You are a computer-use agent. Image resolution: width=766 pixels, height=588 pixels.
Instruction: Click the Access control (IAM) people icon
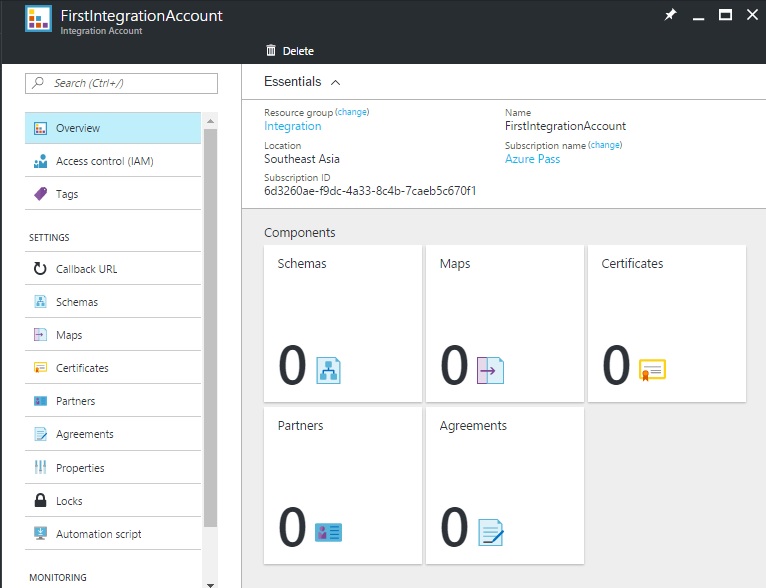coord(40,161)
